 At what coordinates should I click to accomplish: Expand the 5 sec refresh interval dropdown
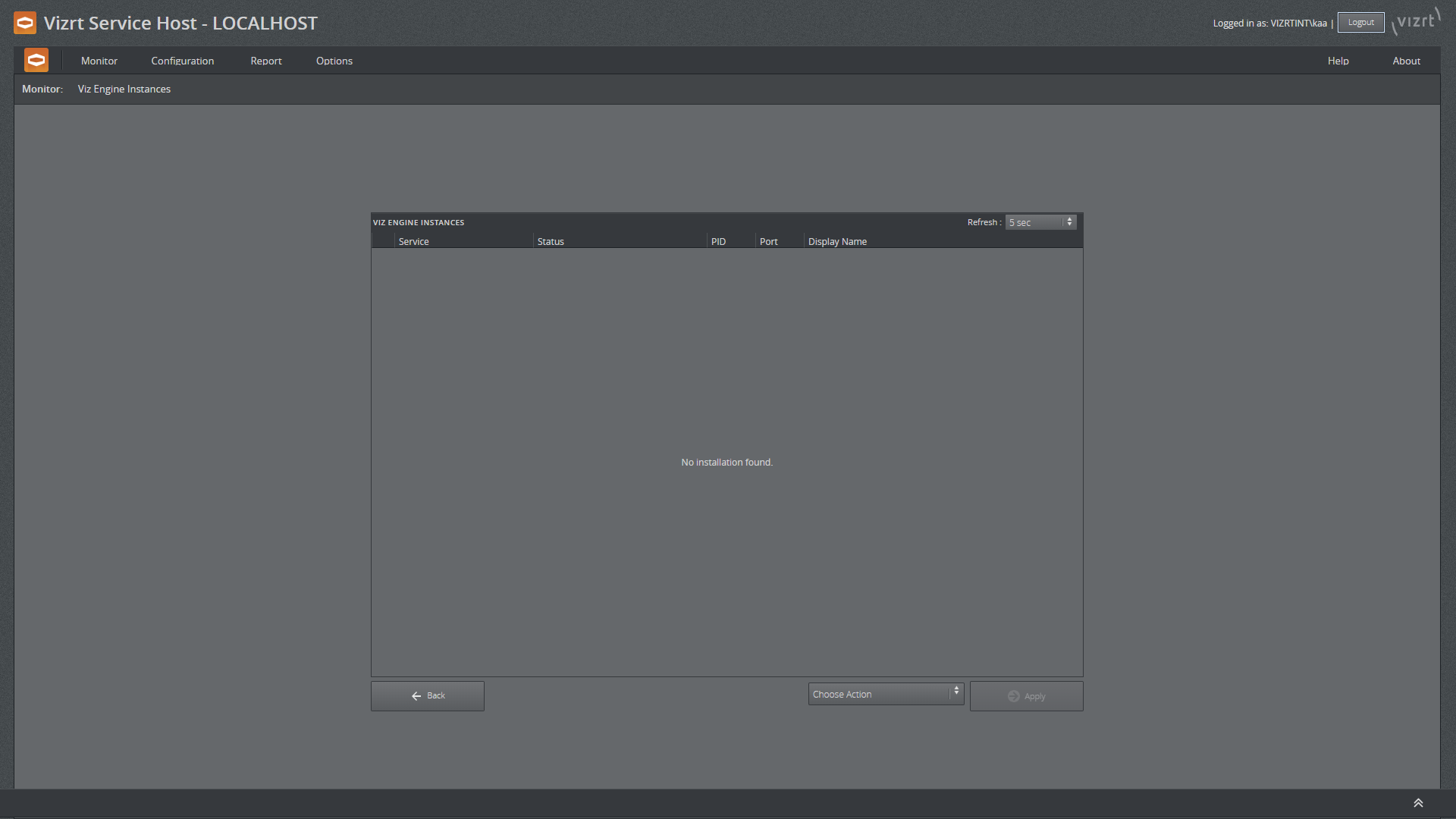pos(1068,222)
